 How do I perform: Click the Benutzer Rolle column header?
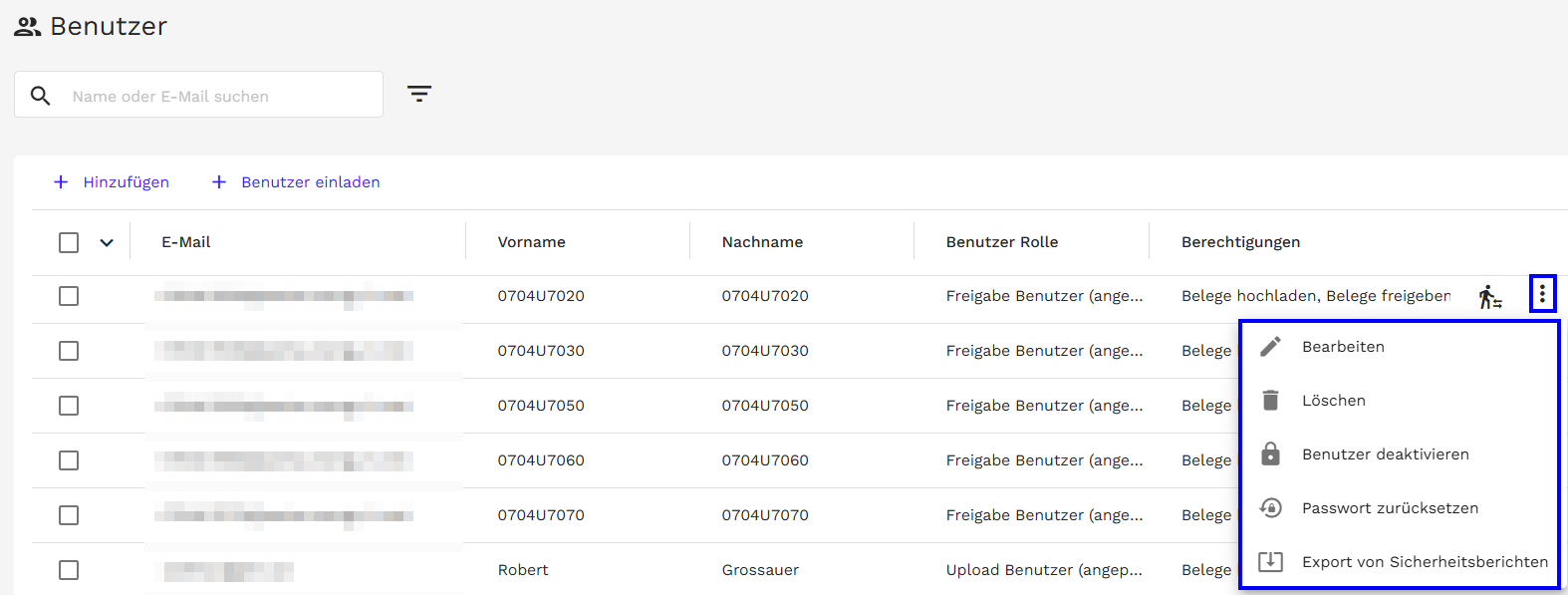(1002, 242)
